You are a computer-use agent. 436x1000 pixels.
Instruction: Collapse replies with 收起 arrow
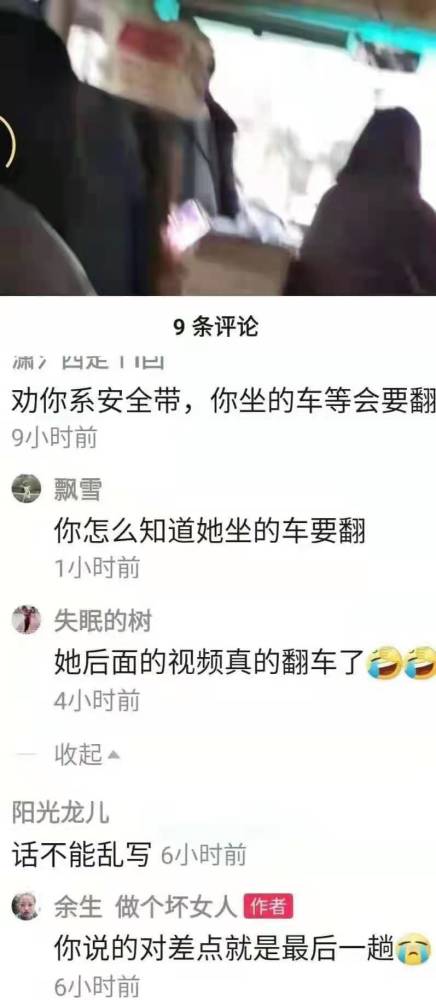point(87,755)
